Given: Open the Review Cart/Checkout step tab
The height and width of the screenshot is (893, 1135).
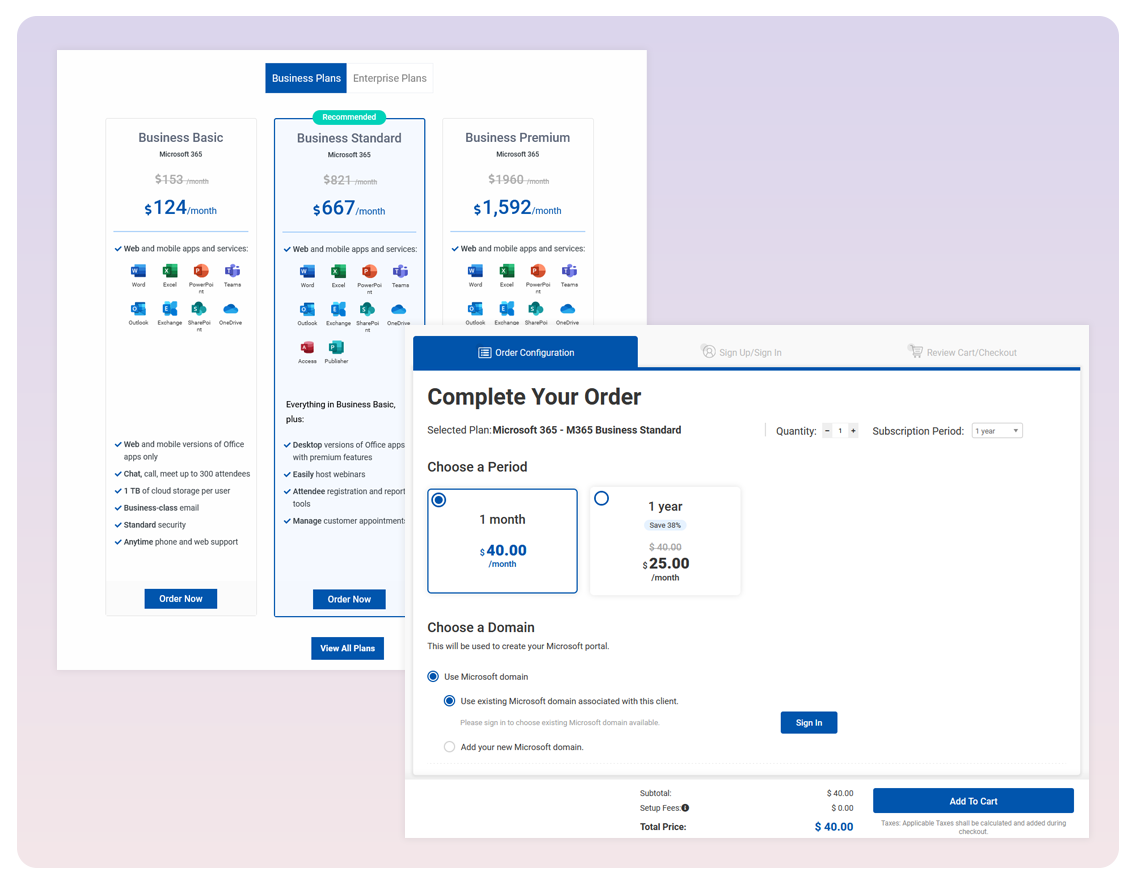Looking at the screenshot, I should pos(962,352).
